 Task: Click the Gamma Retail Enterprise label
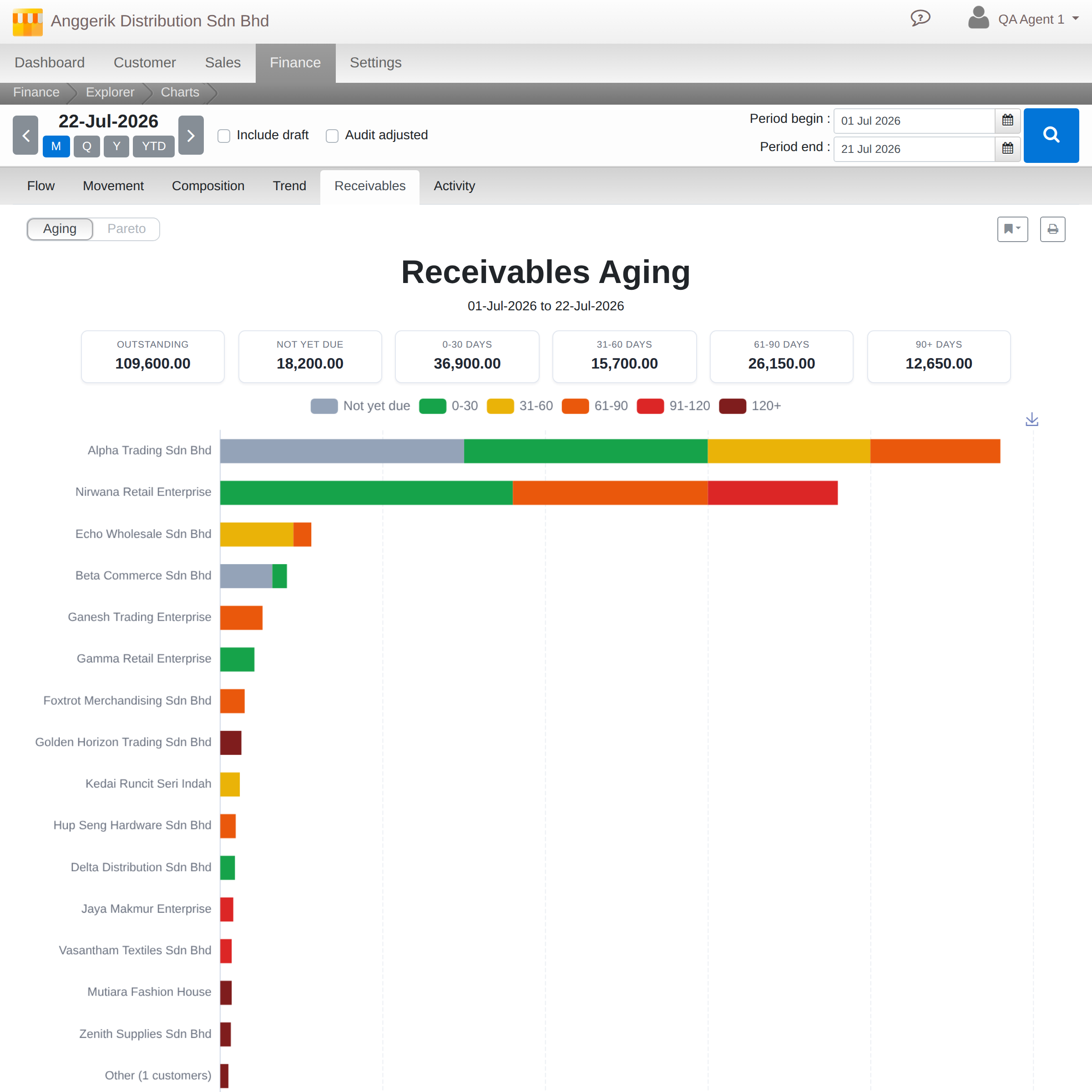point(144,658)
